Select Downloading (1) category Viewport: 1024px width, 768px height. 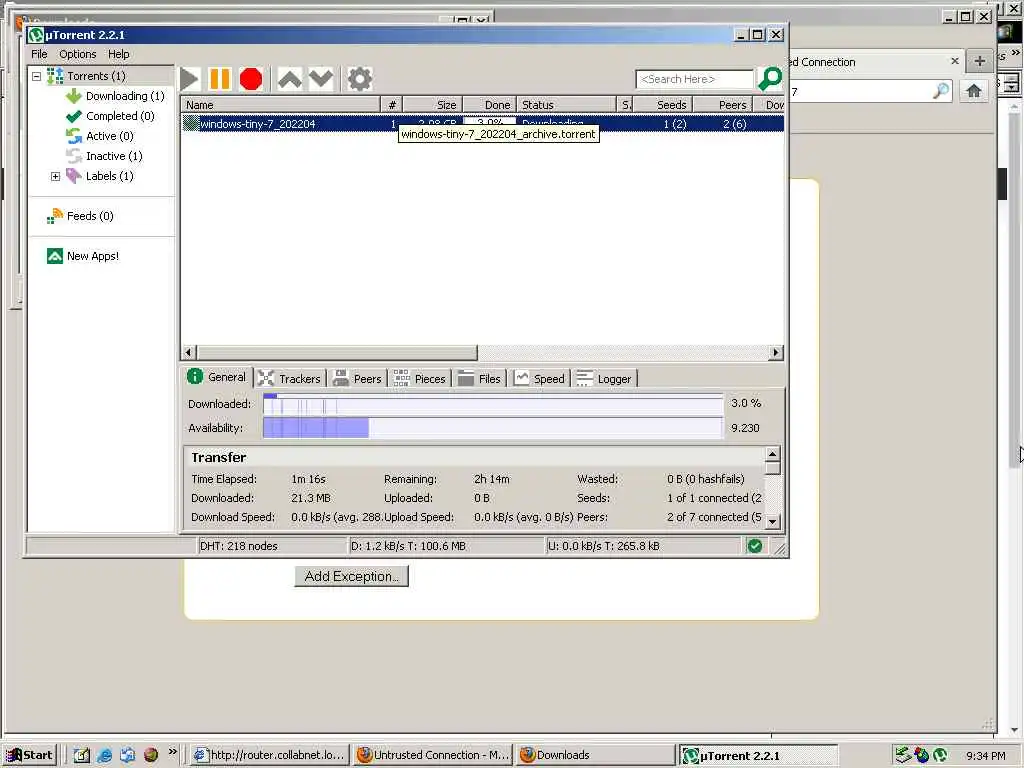(125, 96)
